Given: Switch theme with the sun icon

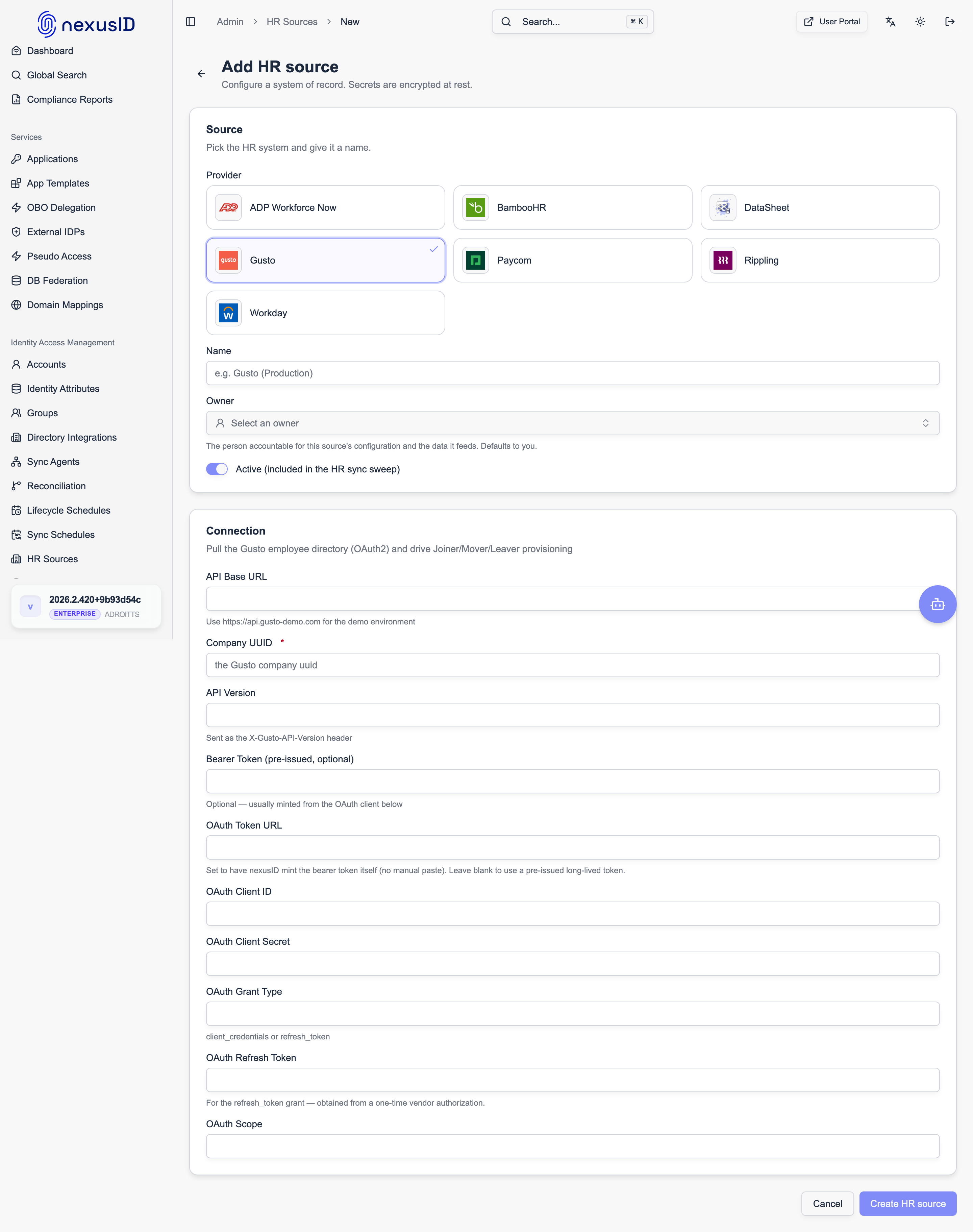Looking at the screenshot, I should point(920,22).
